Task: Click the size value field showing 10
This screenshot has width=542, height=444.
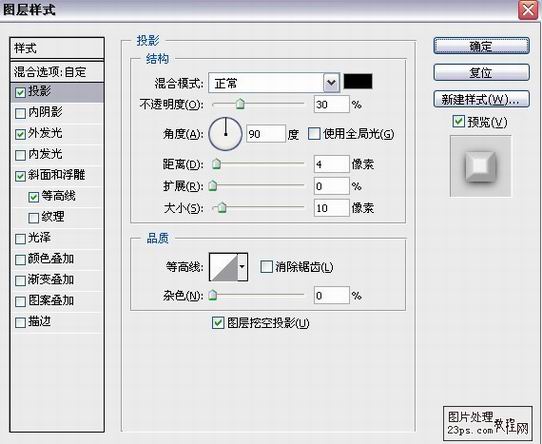Action: point(332,208)
